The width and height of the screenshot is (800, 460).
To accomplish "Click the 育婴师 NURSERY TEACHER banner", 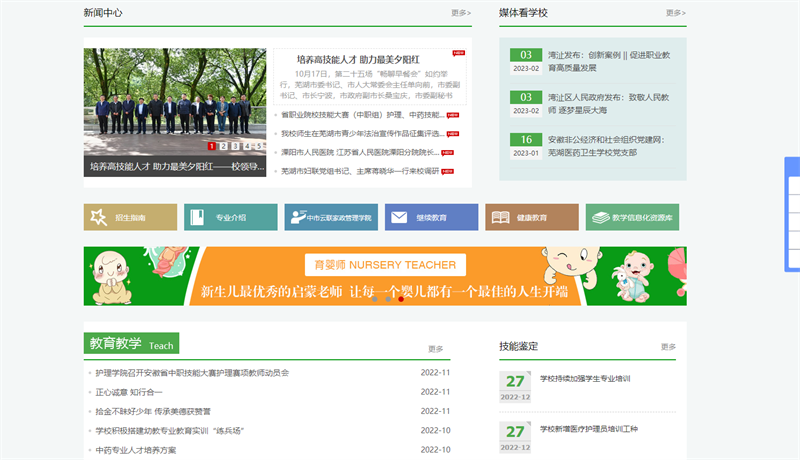I will click(385, 276).
